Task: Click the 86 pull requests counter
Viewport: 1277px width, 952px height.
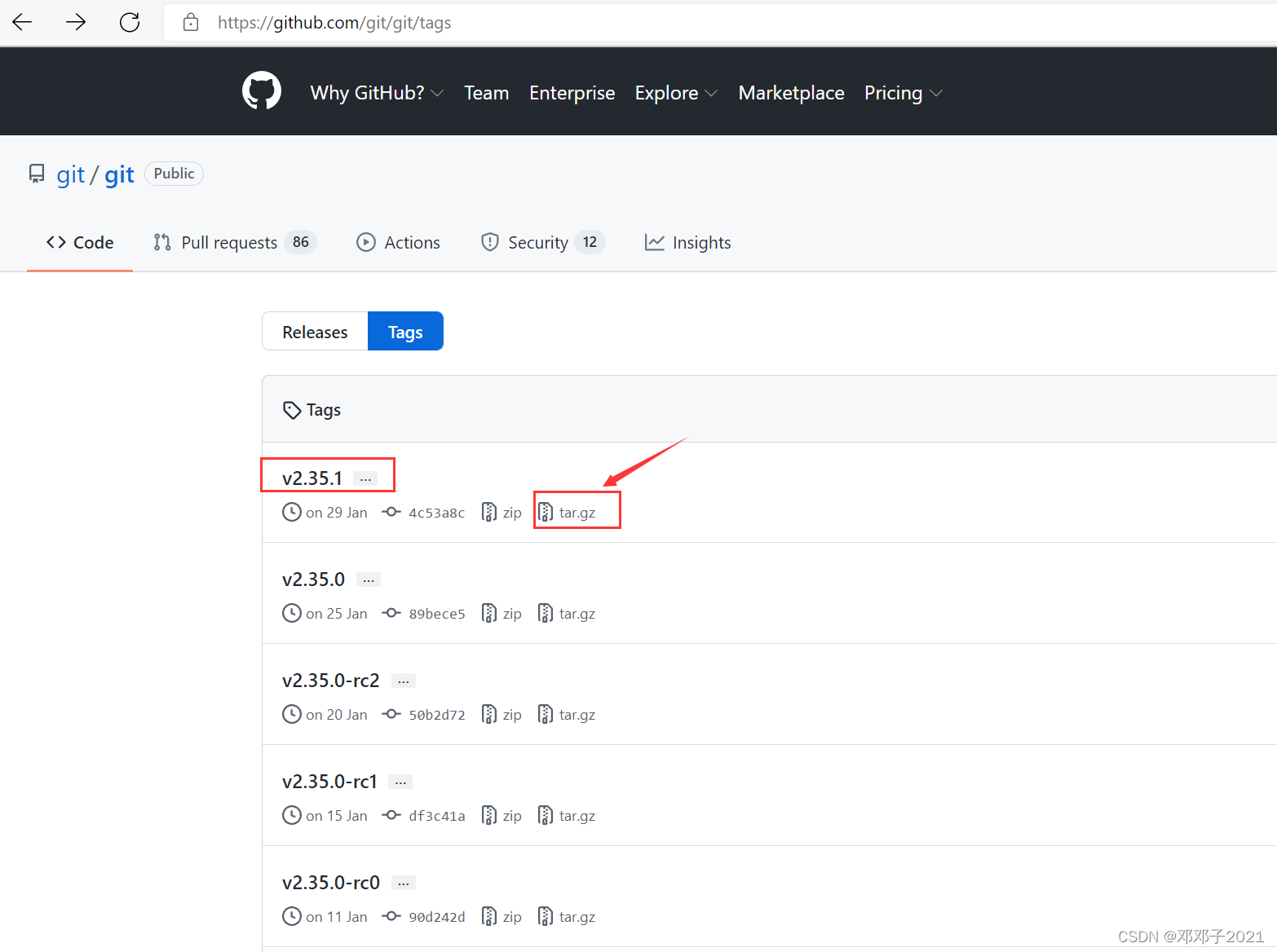Action: coord(301,242)
